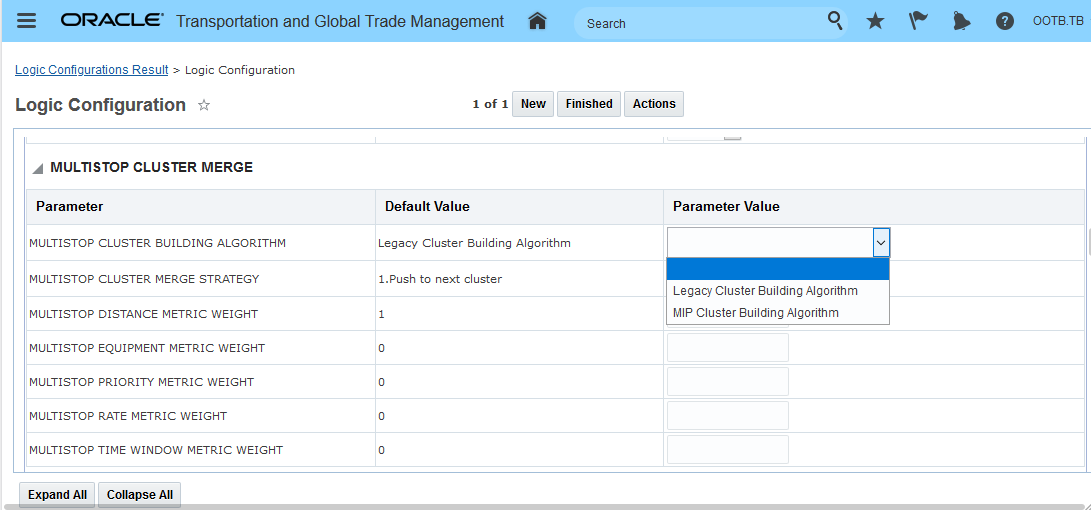This screenshot has height=510, width=1091.
Task: Toggle the Cluster Building Algorithm dropdown arrow
Action: click(x=880, y=243)
